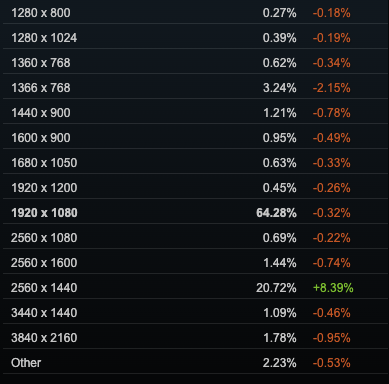
Task: Click the 64.28% share value
Action: [276, 213]
